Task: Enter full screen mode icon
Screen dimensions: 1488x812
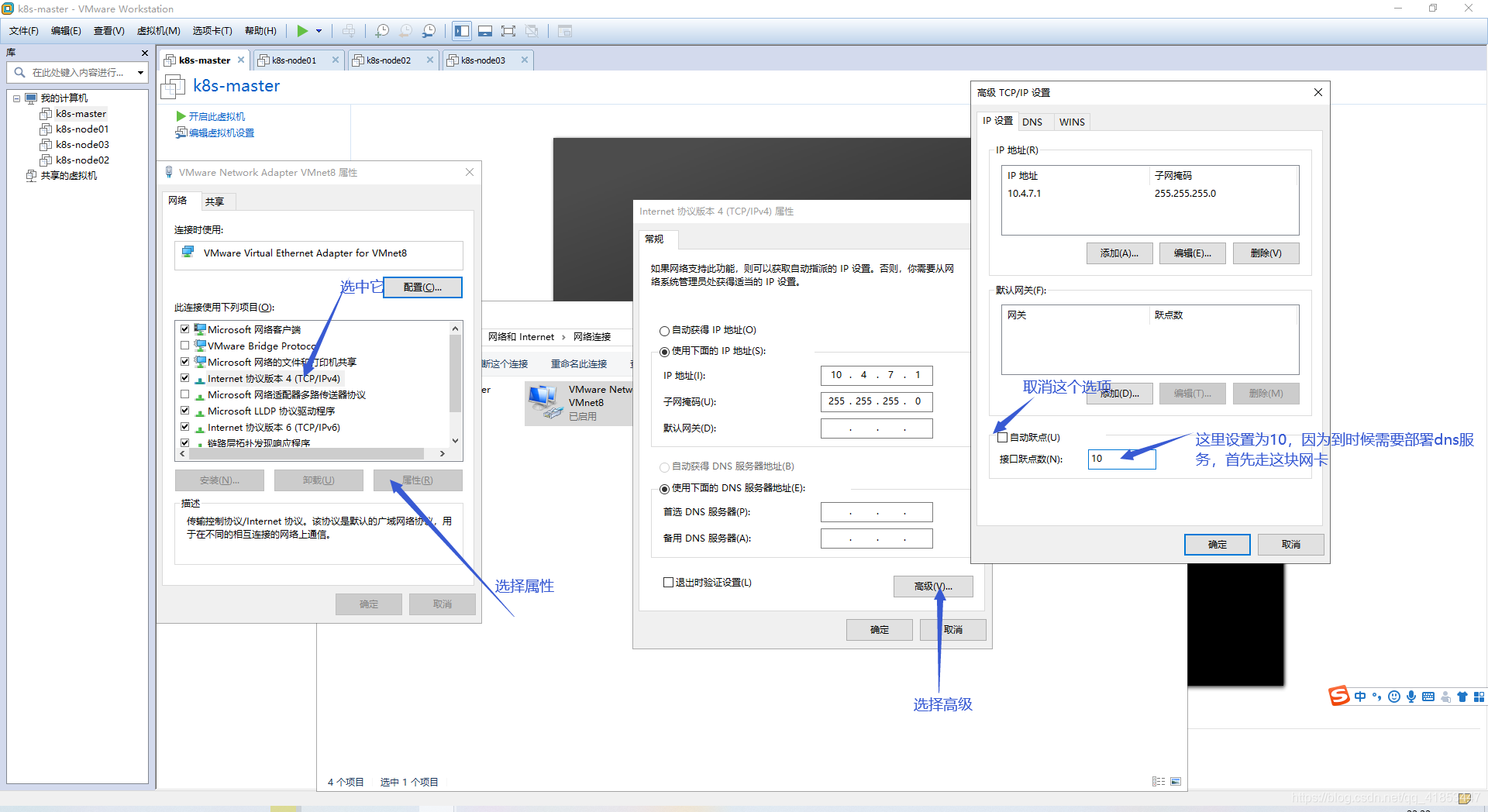Action: (x=508, y=31)
